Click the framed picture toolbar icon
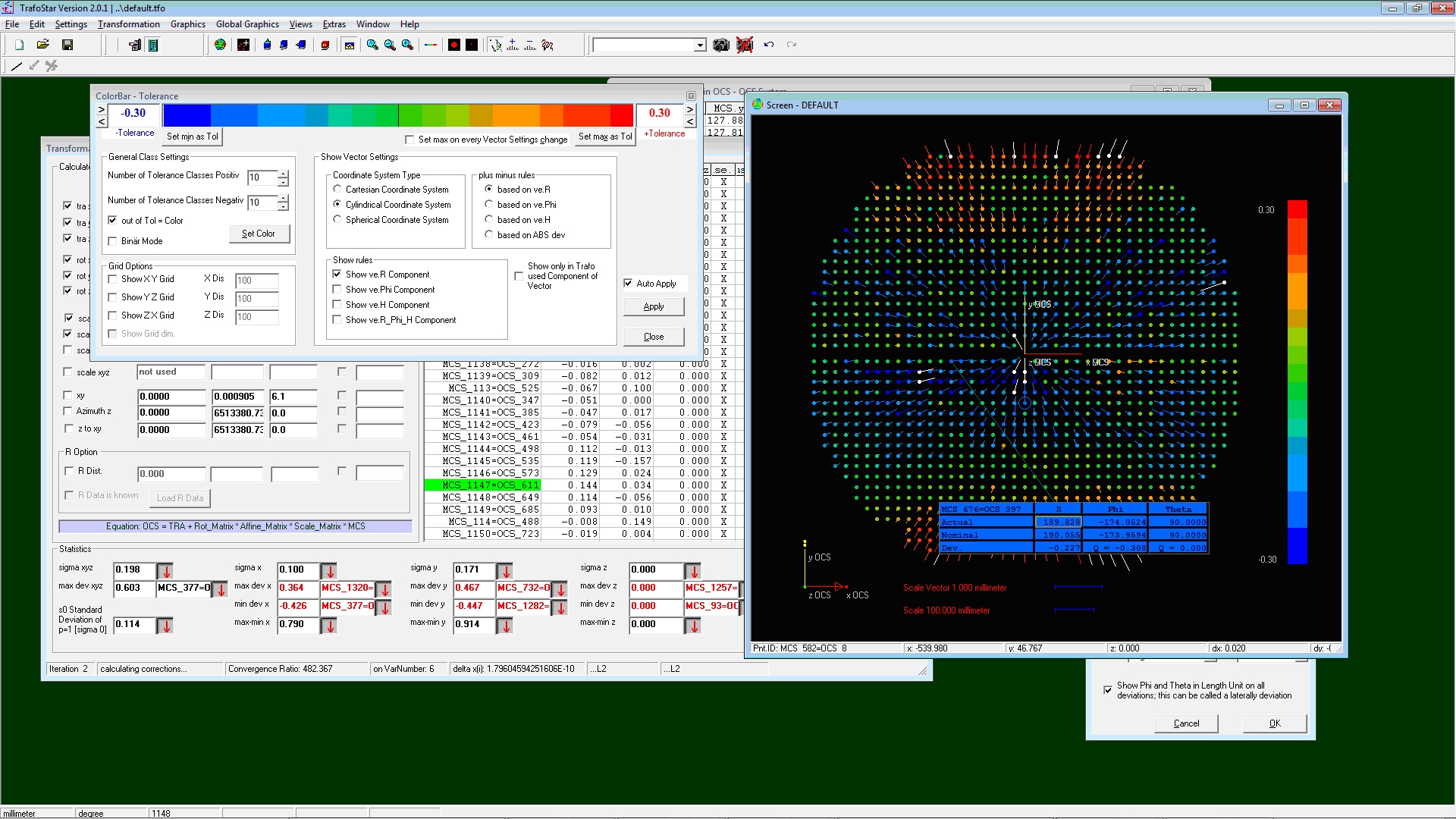1456x819 pixels. (x=350, y=45)
